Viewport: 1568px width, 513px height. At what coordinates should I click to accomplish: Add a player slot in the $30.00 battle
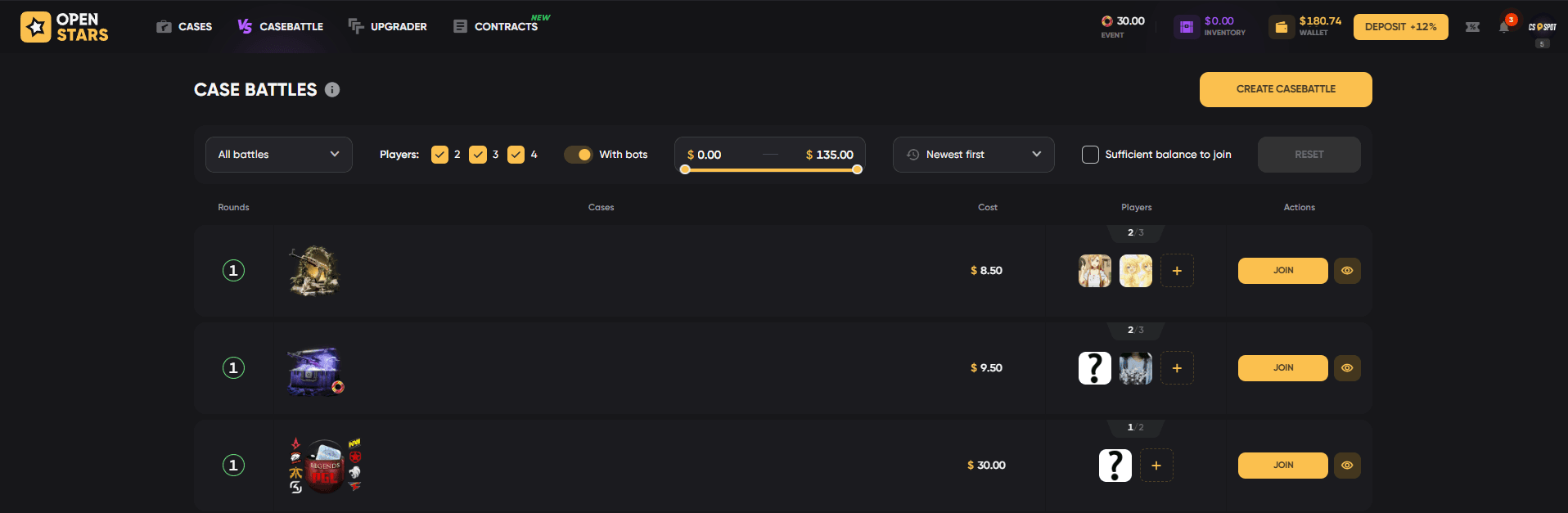click(x=1156, y=466)
